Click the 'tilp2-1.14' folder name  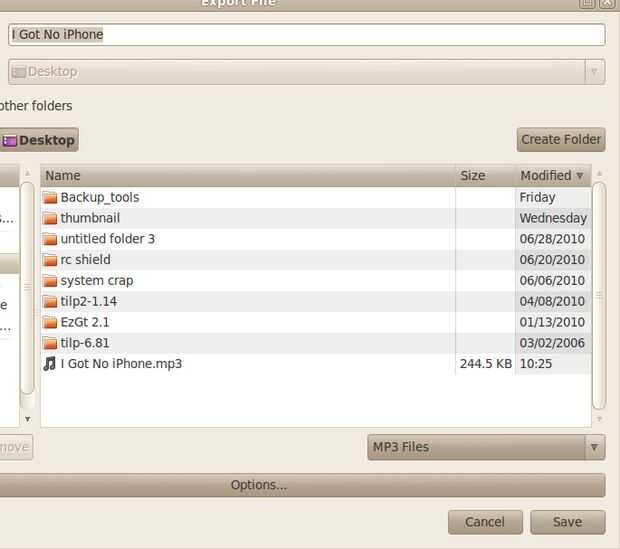click(89, 302)
